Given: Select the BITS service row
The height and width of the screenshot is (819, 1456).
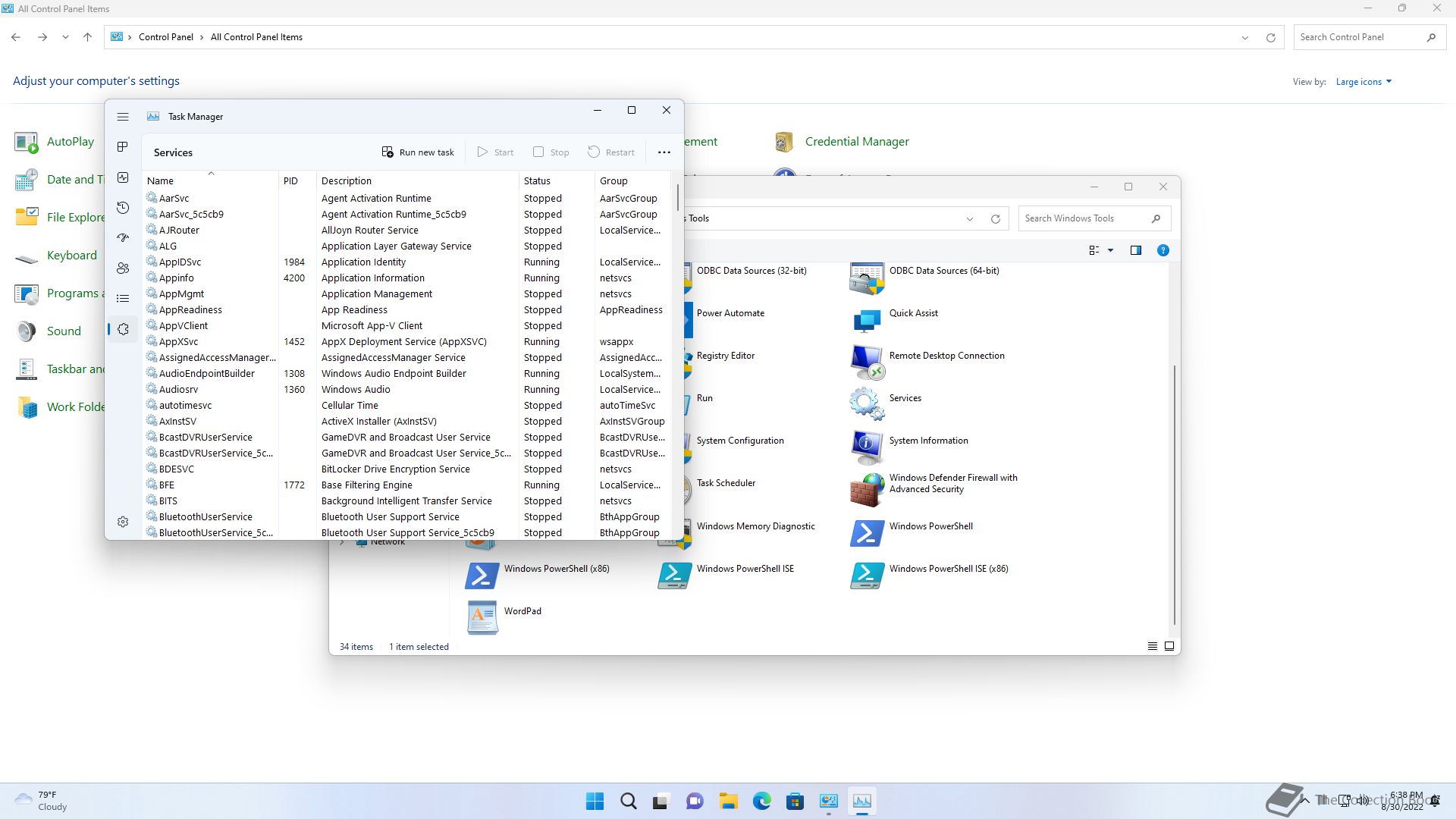Looking at the screenshot, I should pyautogui.click(x=407, y=501).
